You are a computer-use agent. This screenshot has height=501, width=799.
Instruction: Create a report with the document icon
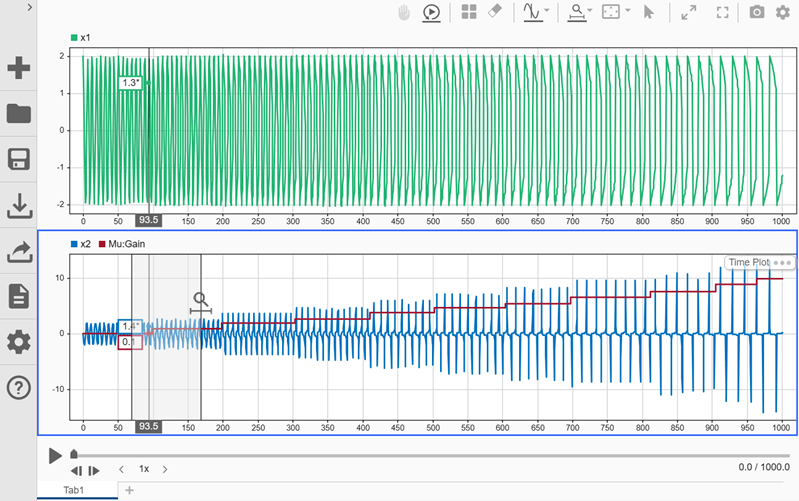click(19, 297)
